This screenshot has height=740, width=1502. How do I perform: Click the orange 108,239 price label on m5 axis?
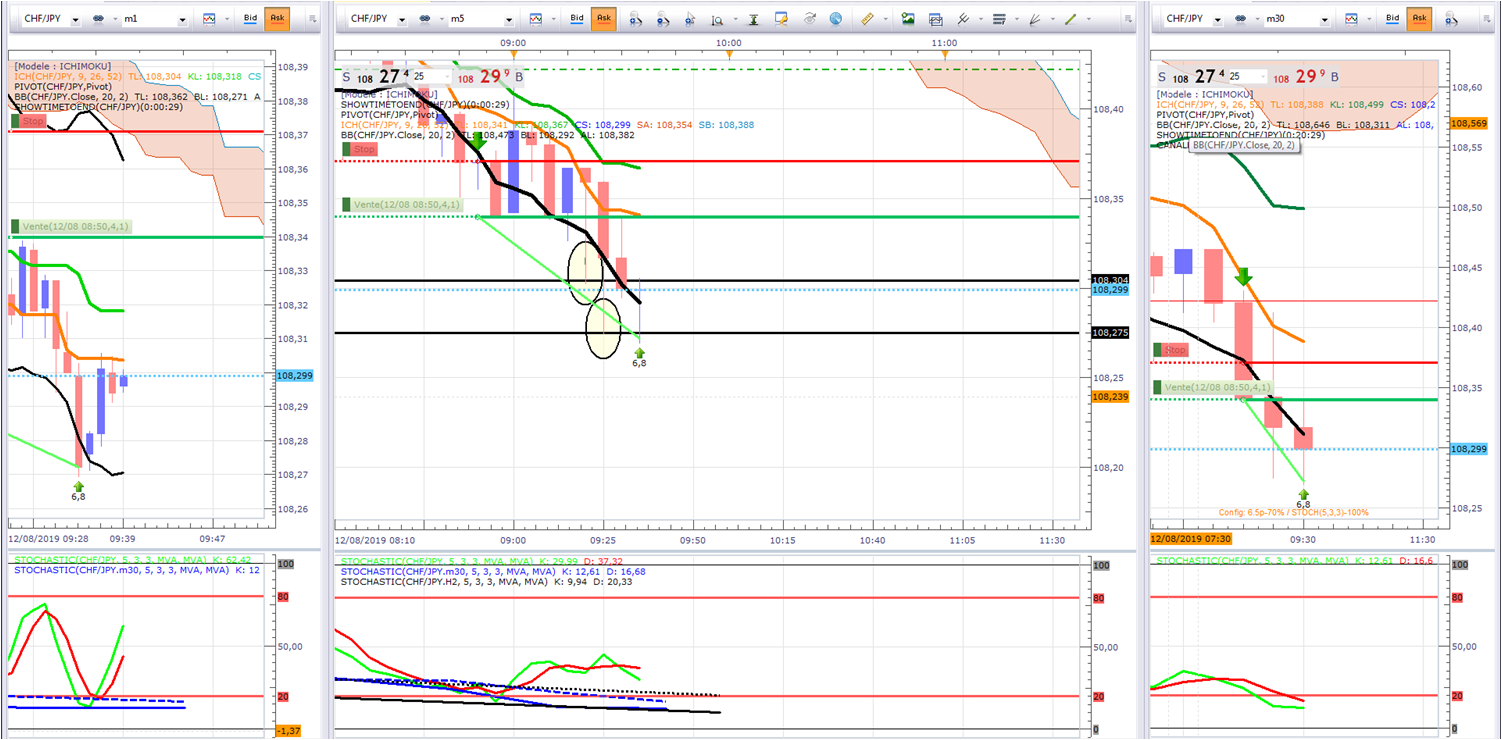pos(1109,397)
